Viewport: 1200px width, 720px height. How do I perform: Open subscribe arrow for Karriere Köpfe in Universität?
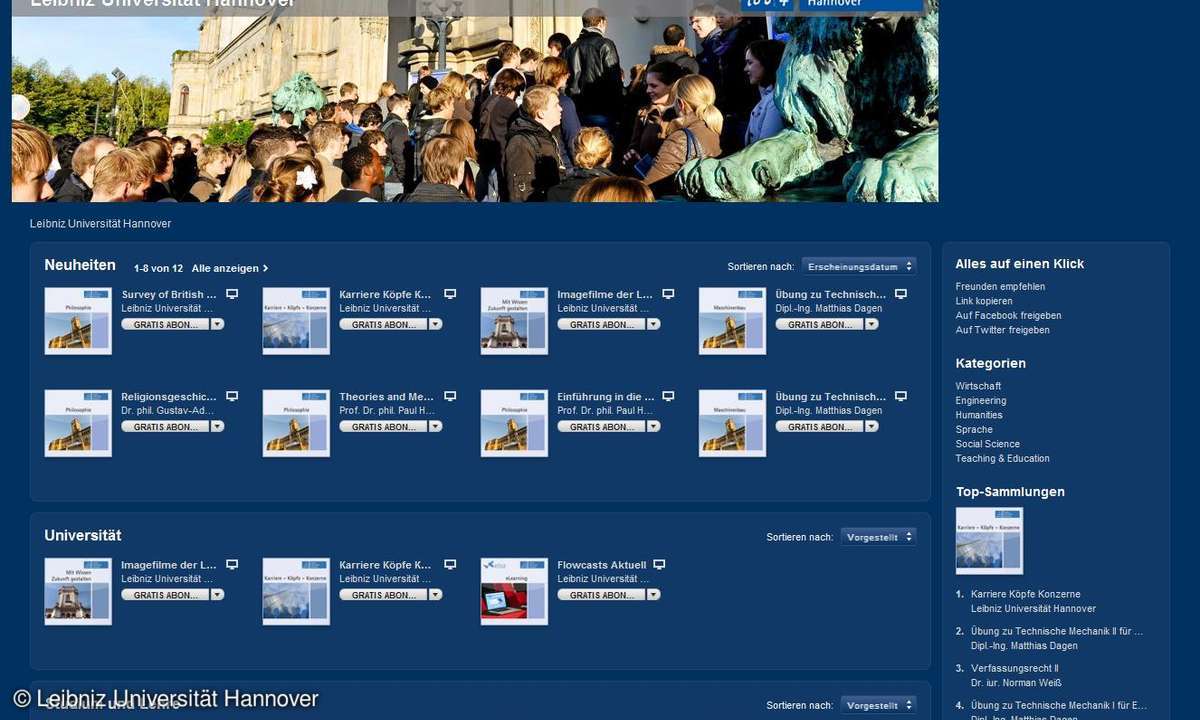(x=435, y=594)
